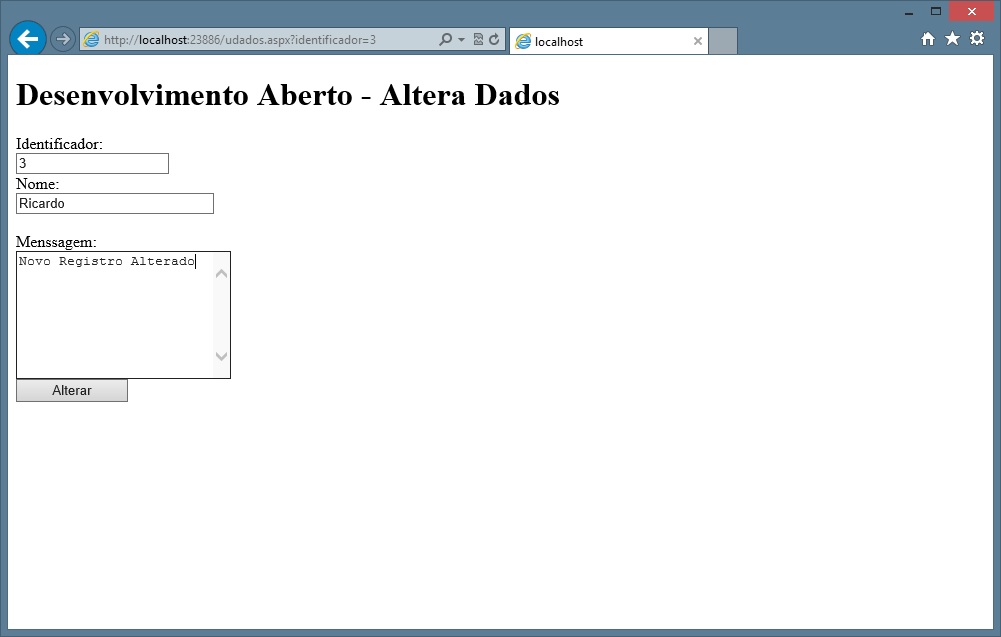The width and height of the screenshot is (1001, 637).
Task: Open the Home page icon
Action: click(x=928, y=39)
